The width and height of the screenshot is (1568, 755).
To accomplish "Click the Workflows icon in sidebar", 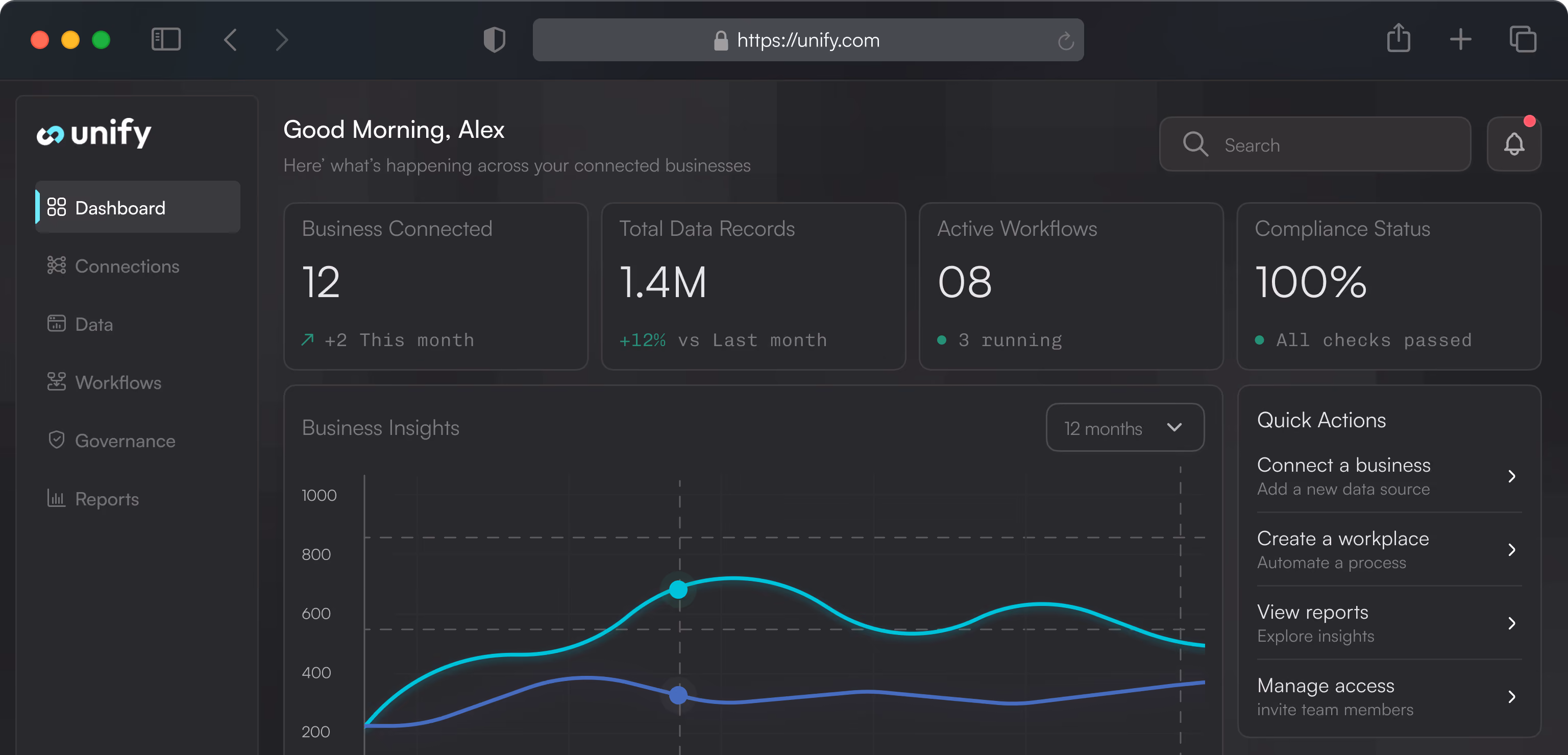I will coord(56,382).
